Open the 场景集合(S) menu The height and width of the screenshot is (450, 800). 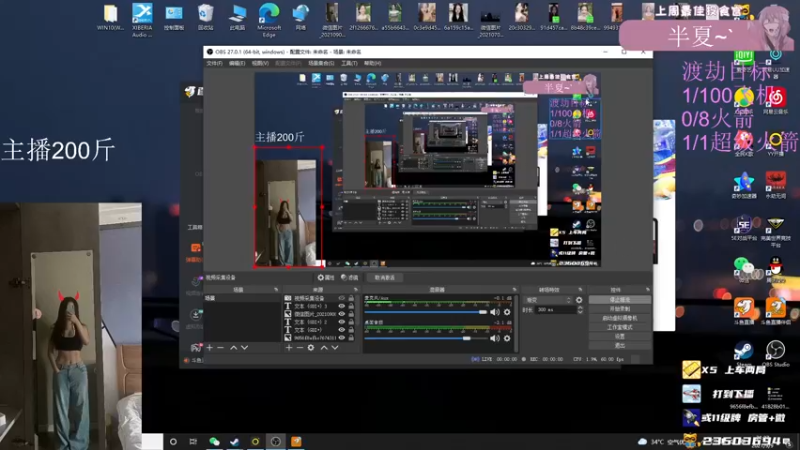pos(321,63)
